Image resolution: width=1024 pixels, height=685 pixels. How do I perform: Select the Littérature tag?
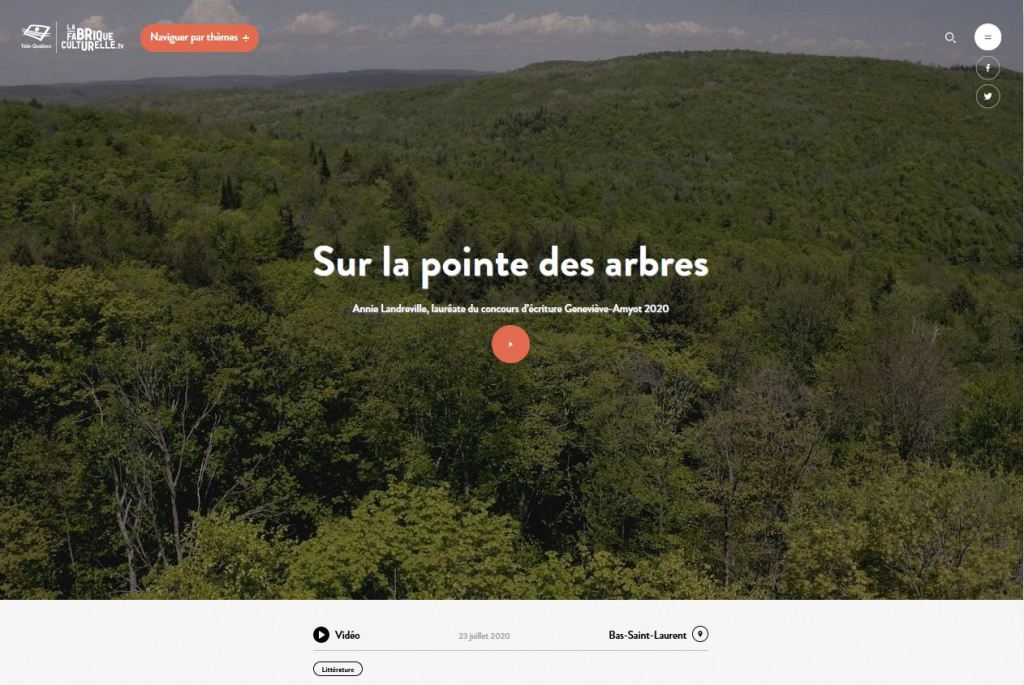tap(338, 669)
